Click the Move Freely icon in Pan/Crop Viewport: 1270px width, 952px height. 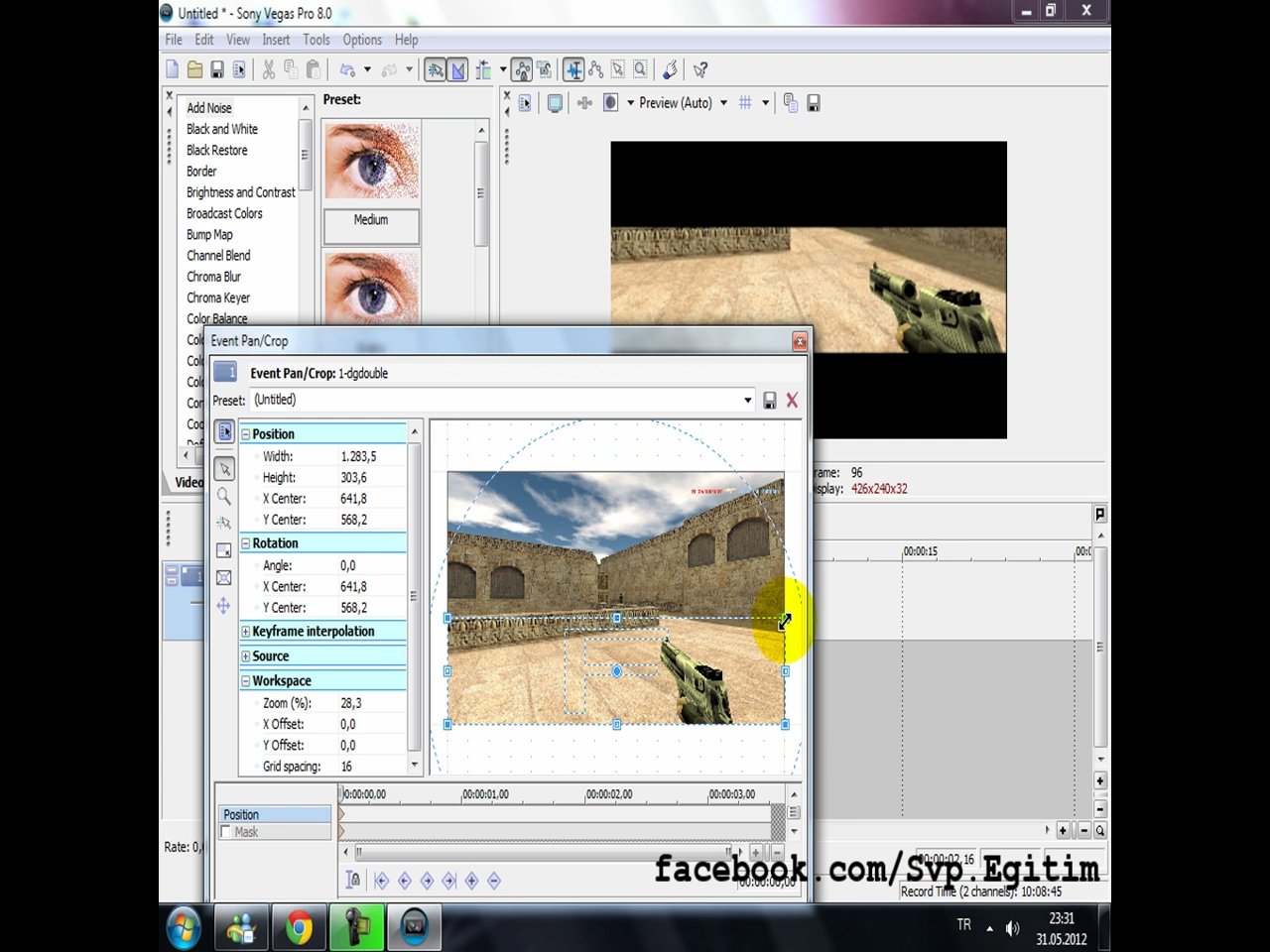224,605
